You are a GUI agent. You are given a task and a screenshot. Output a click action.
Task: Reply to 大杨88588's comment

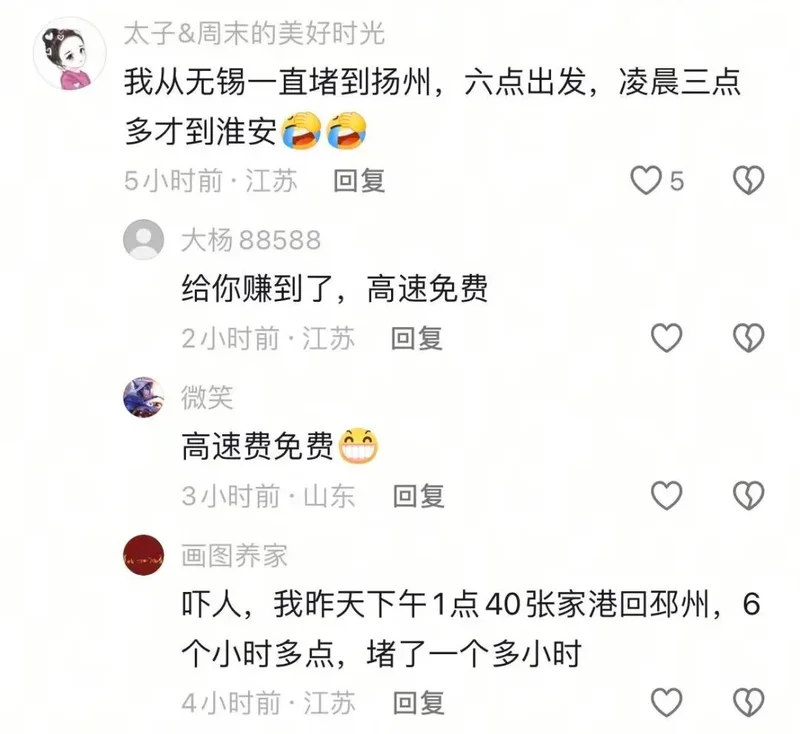click(417, 339)
